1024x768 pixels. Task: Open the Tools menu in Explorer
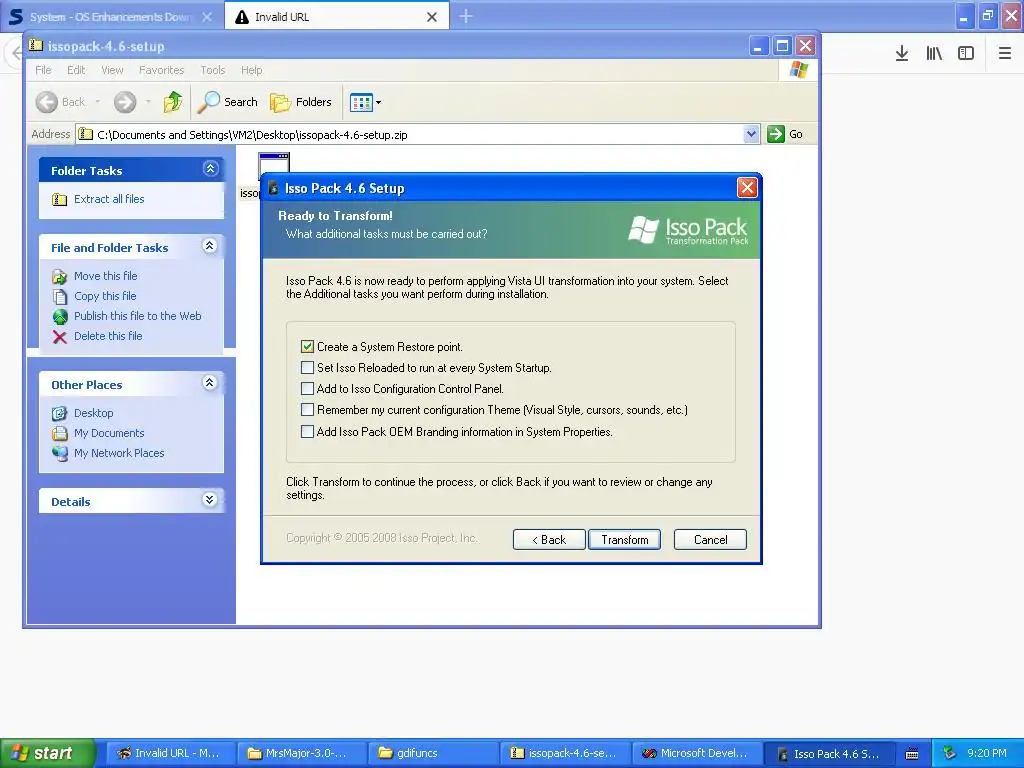(212, 70)
